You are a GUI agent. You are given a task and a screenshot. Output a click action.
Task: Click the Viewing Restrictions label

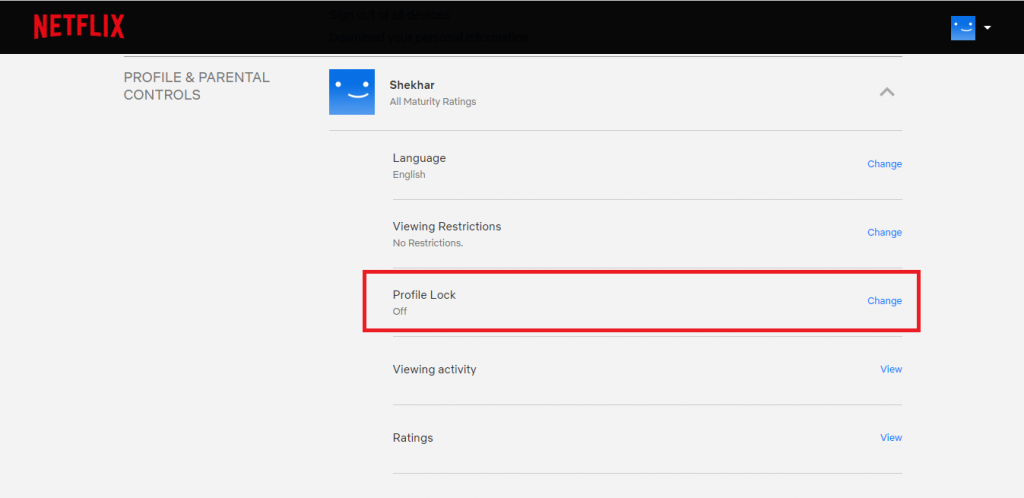click(x=447, y=226)
